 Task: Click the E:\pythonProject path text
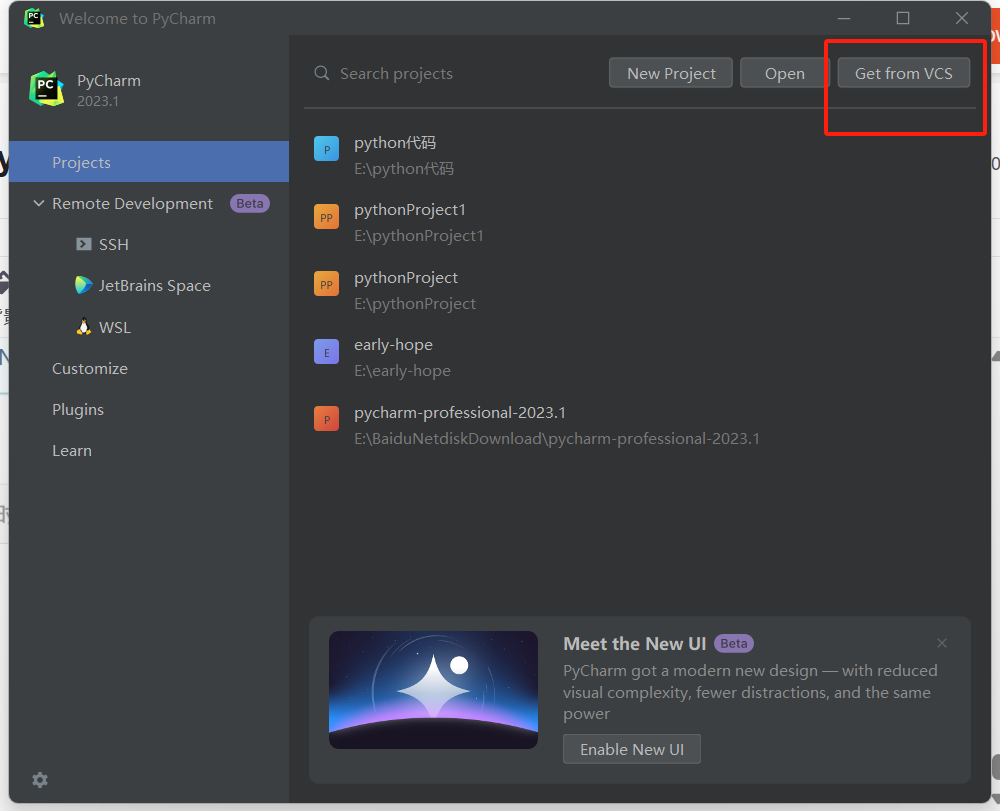tap(415, 303)
